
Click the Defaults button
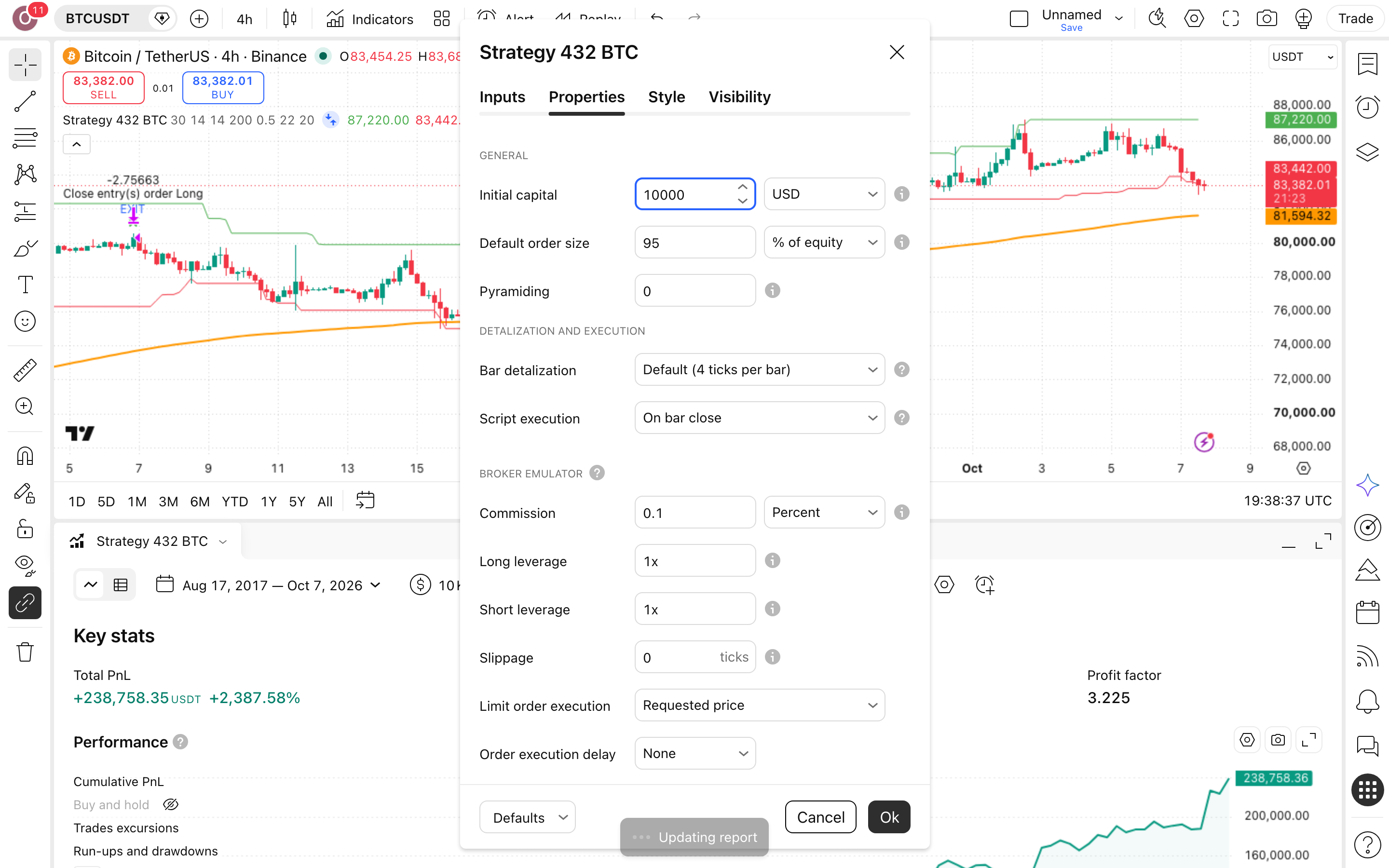point(528,817)
